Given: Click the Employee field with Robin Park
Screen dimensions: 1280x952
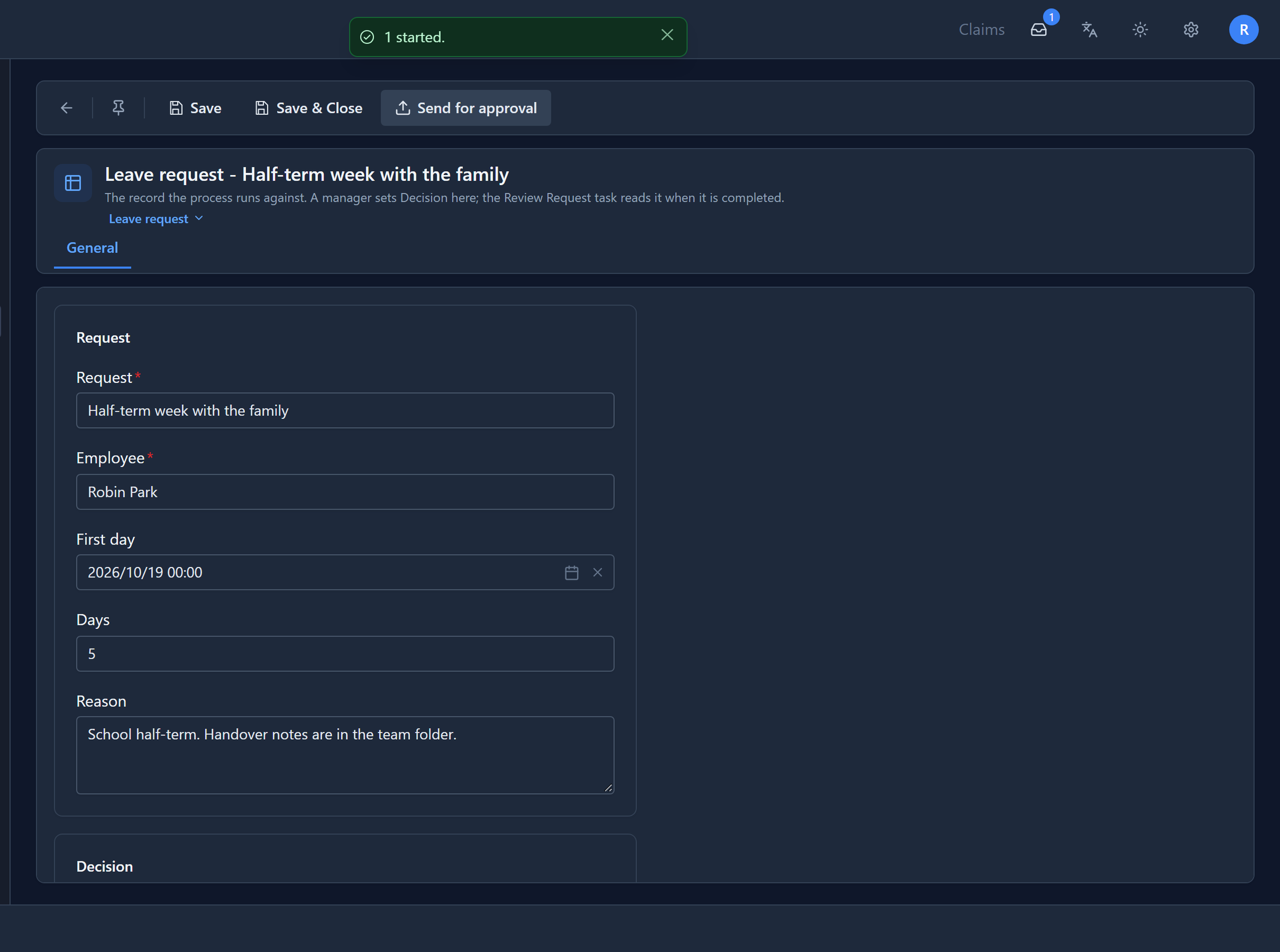Looking at the screenshot, I should coord(345,492).
